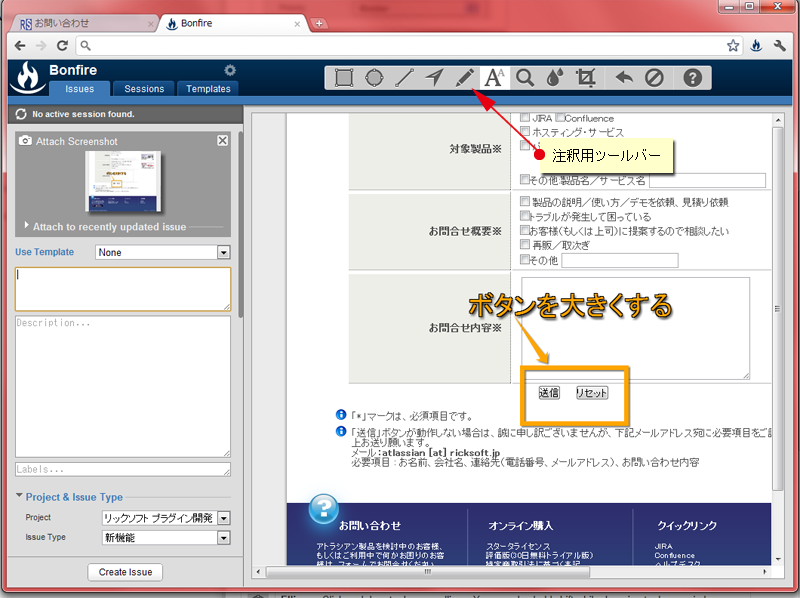This screenshot has height=598, width=800.
Task: Click the お問合せ内容 text area
Action: (x=635, y=328)
